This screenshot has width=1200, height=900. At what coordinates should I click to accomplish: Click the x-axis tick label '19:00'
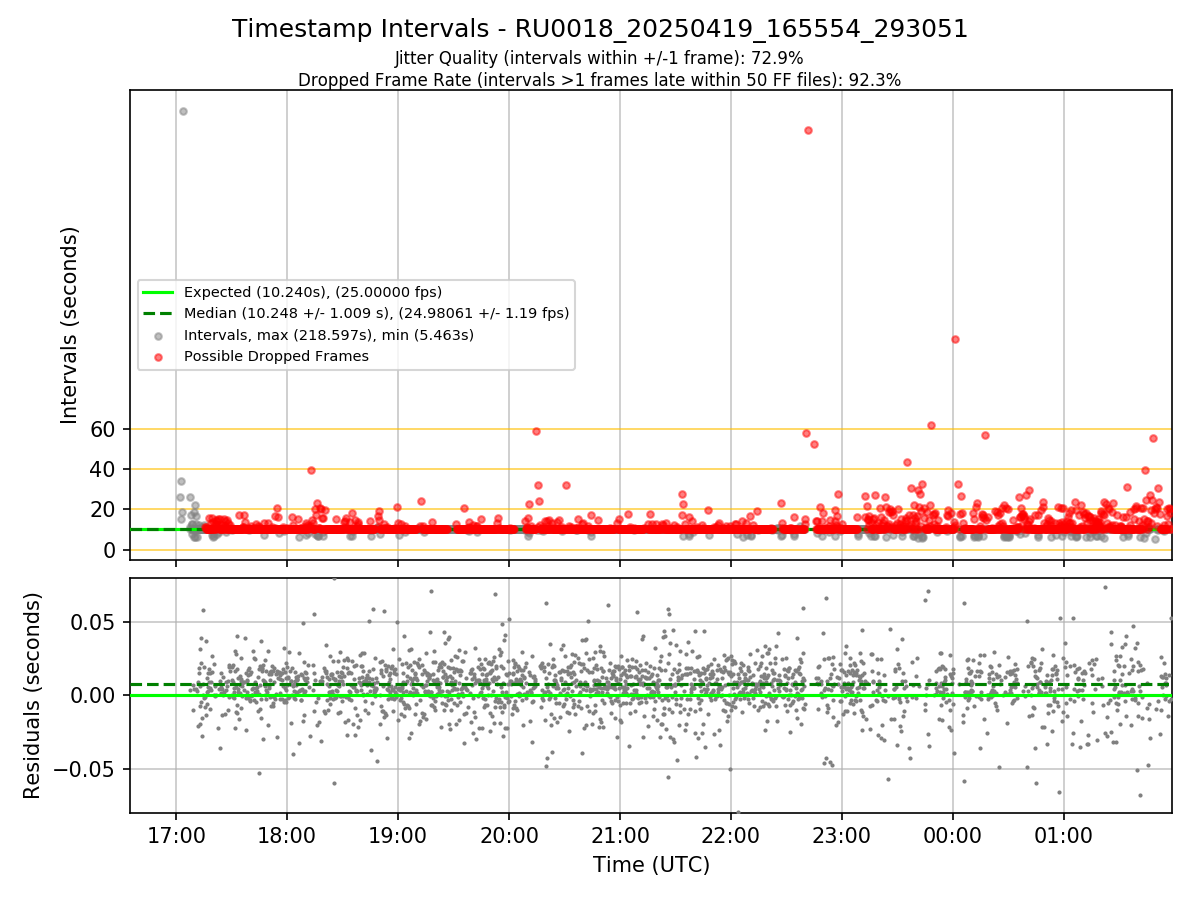[398, 835]
